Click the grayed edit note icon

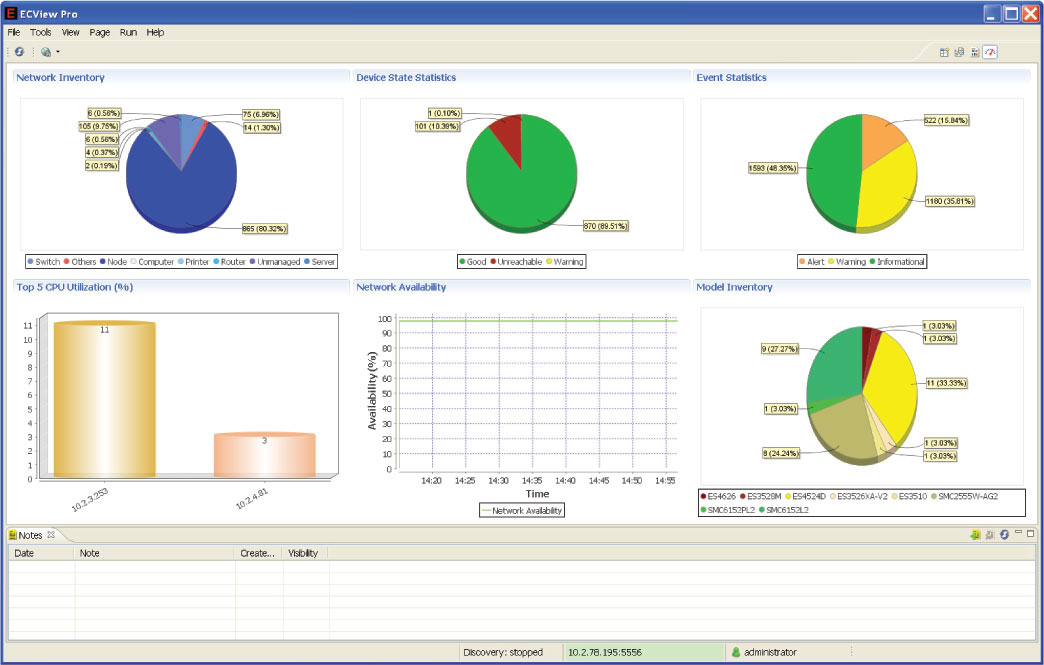click(x=989, y=534)
